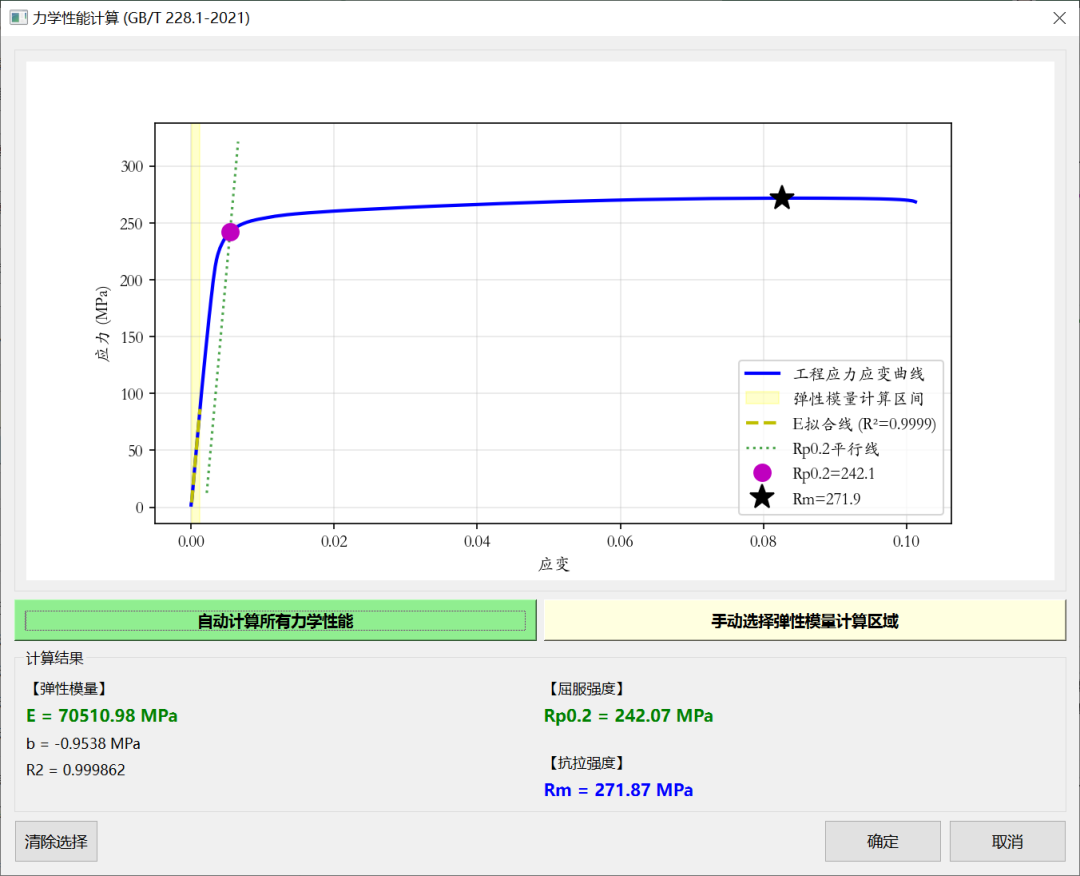Click the result text E = 70510.98 MPa
The width and height of the screenshot is (1080, 876).
tap(102, 716)
